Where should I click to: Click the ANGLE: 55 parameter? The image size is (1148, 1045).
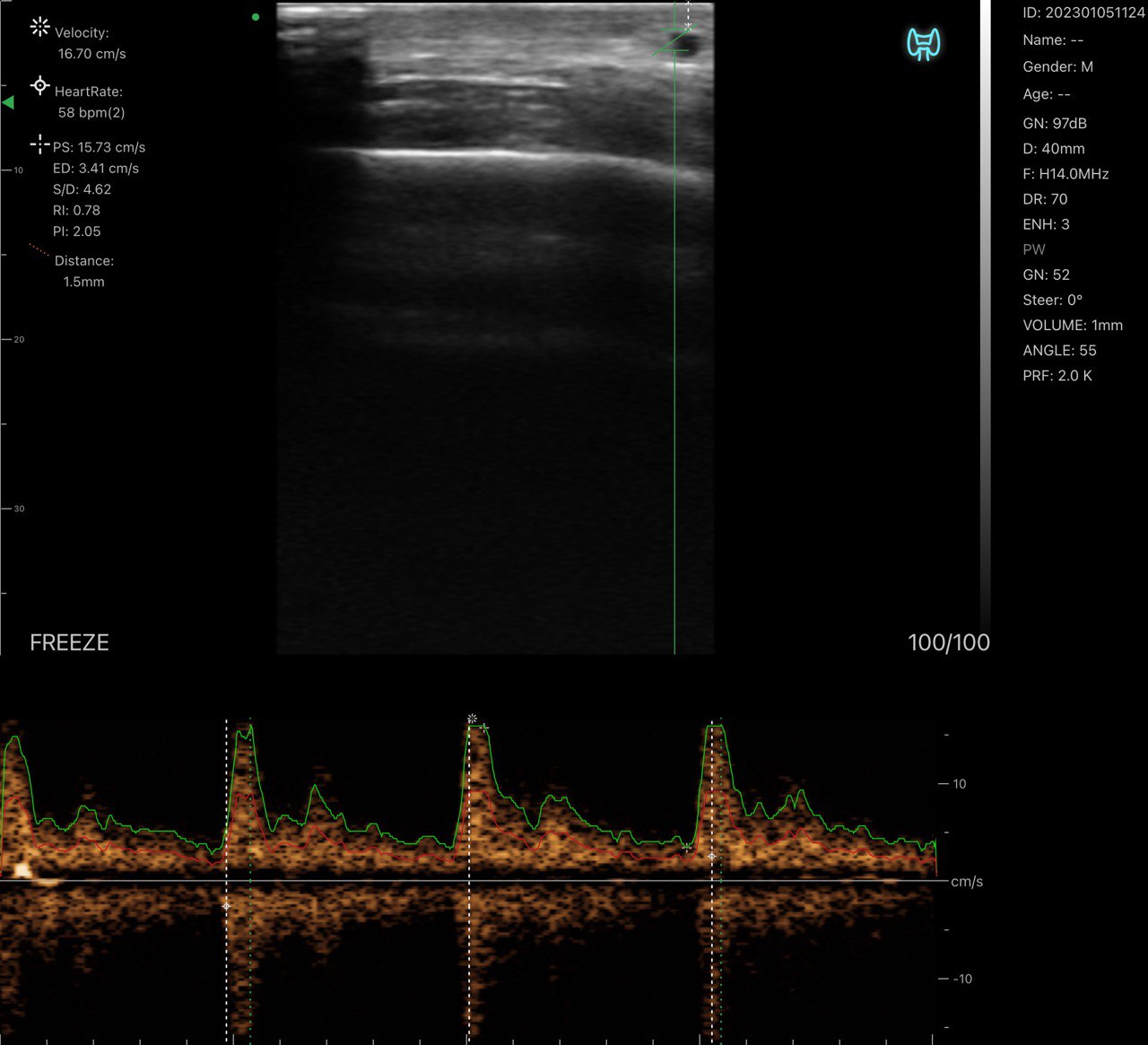pos(1059,351)
